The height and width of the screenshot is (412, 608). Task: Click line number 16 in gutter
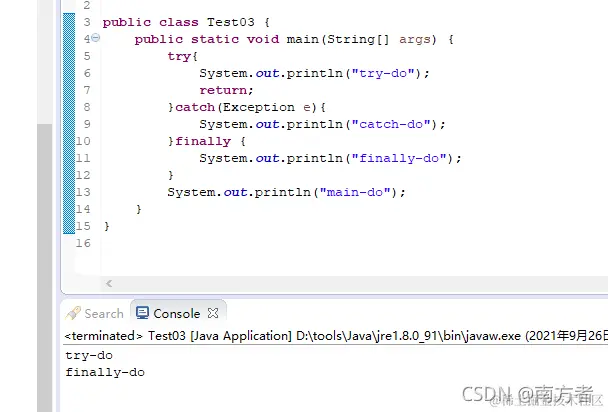point(83,243)
